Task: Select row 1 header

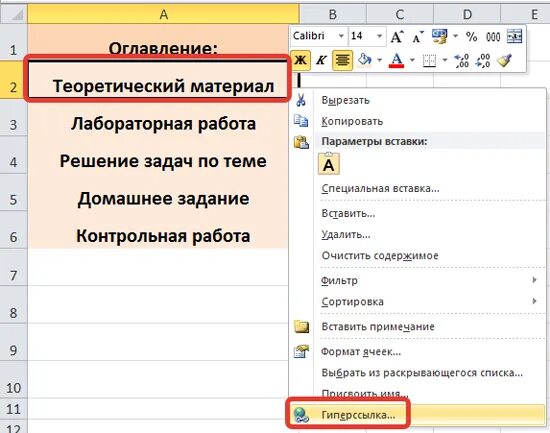Action: [13, 42]
